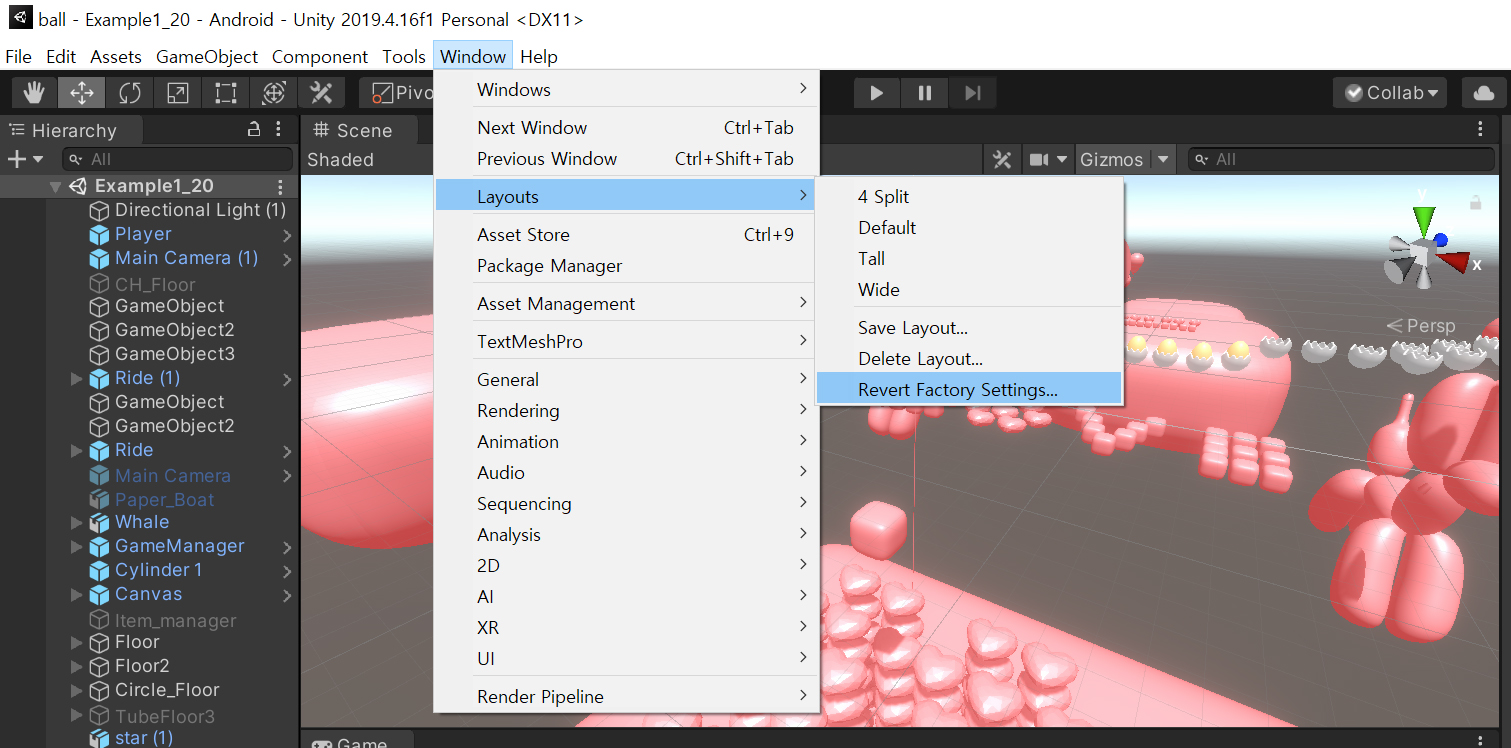Select the Scale tool
This screenshot has width=1511, height=748.
click(x=177, y=93)
